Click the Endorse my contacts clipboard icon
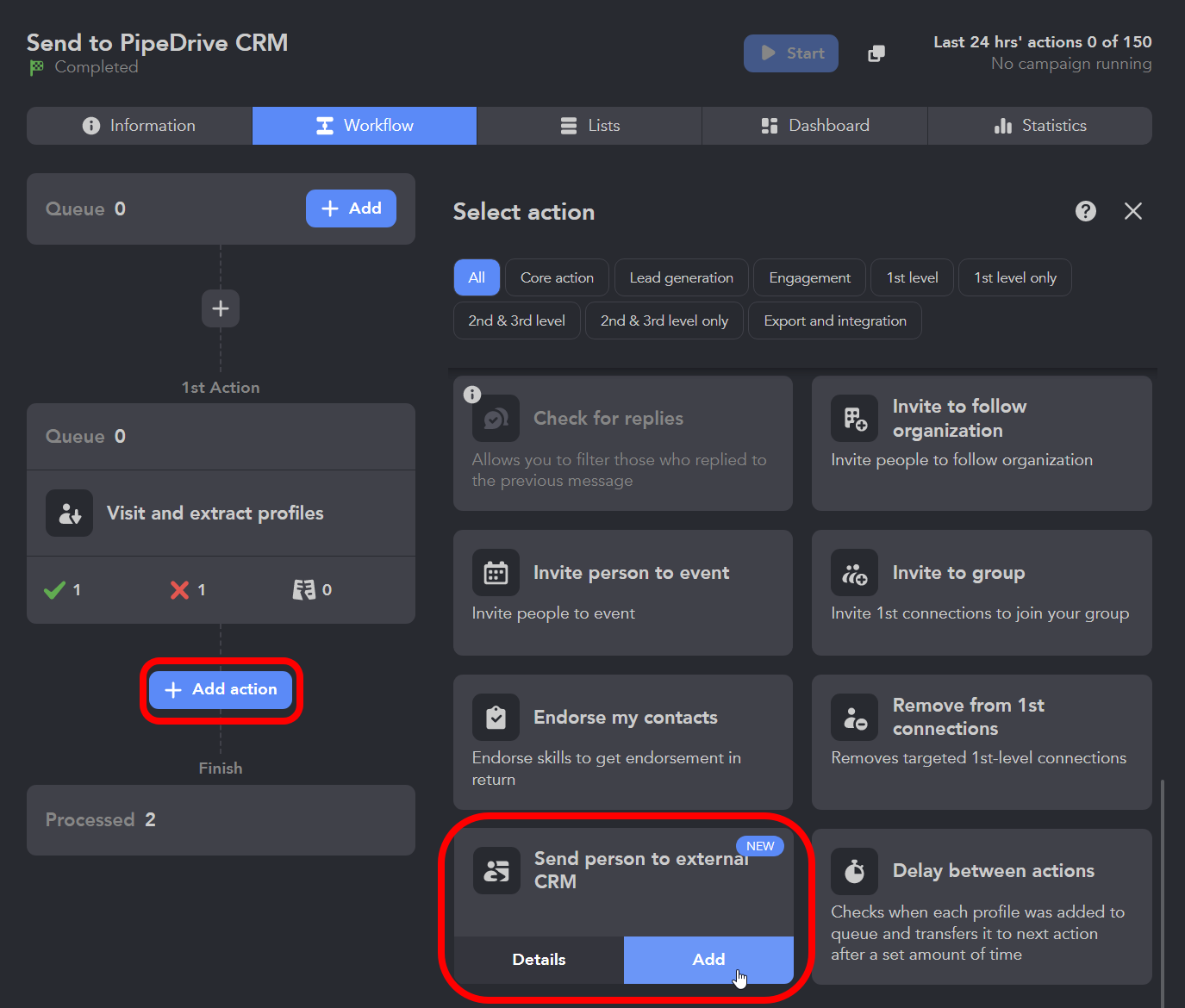 pyautogui.click(x=496, y=717)
